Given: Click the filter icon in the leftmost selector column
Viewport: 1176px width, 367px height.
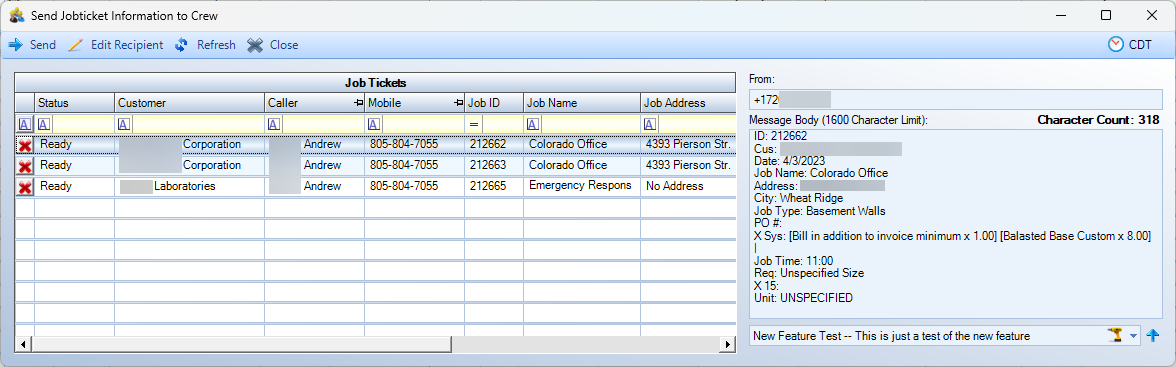Looking at the screenshot, I should coord(25,124).
